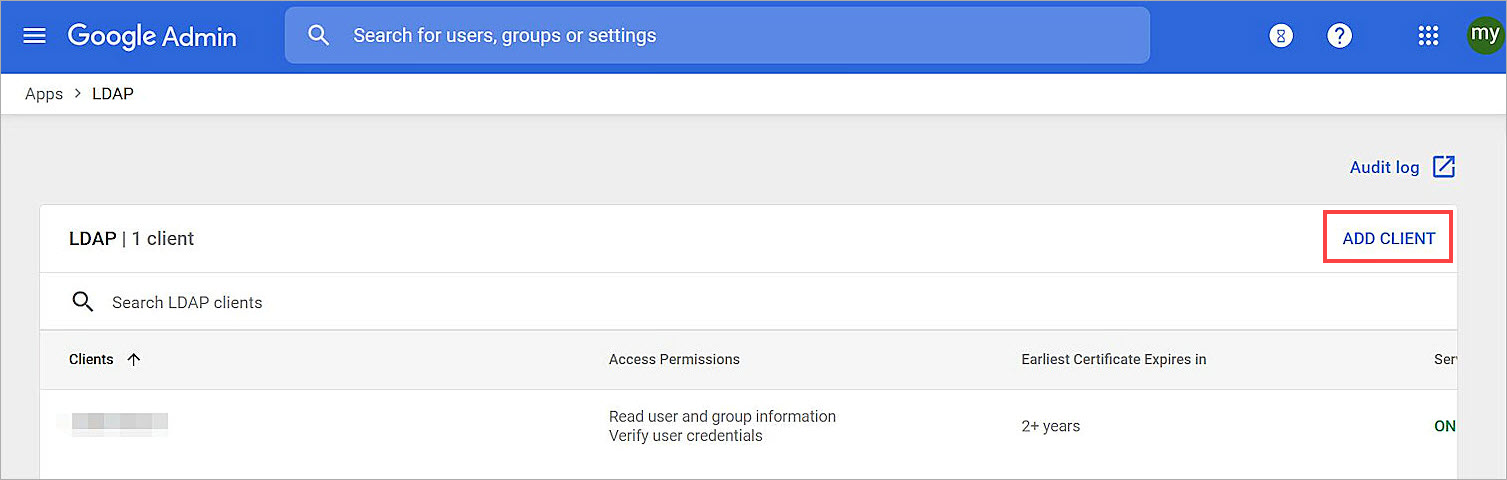Open the account avatar labeled my

pyautogui.click(x=1484, y=36)
